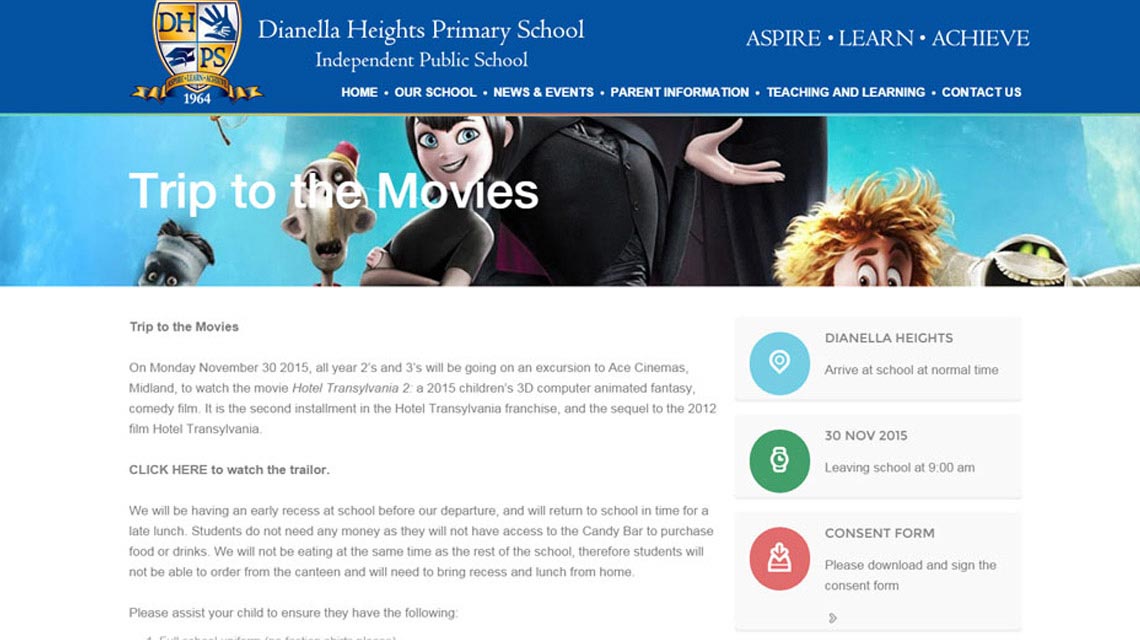Click the CONSENT FORM heading
Viewport: 1140px width, 640px height.
(879, 533)
